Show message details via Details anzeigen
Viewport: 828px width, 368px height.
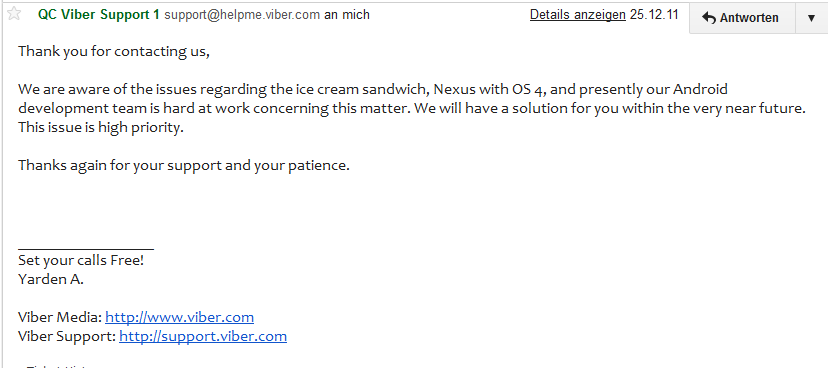(x=578, y=15)
